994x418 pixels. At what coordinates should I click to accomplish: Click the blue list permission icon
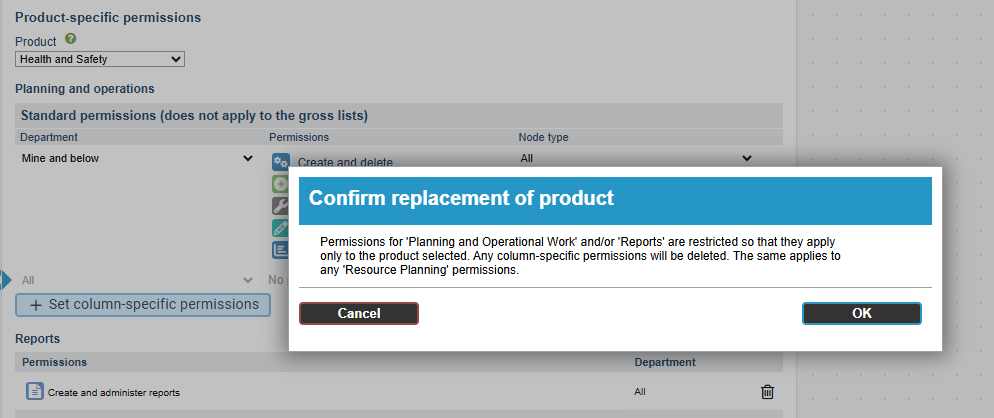coord(281,250)
